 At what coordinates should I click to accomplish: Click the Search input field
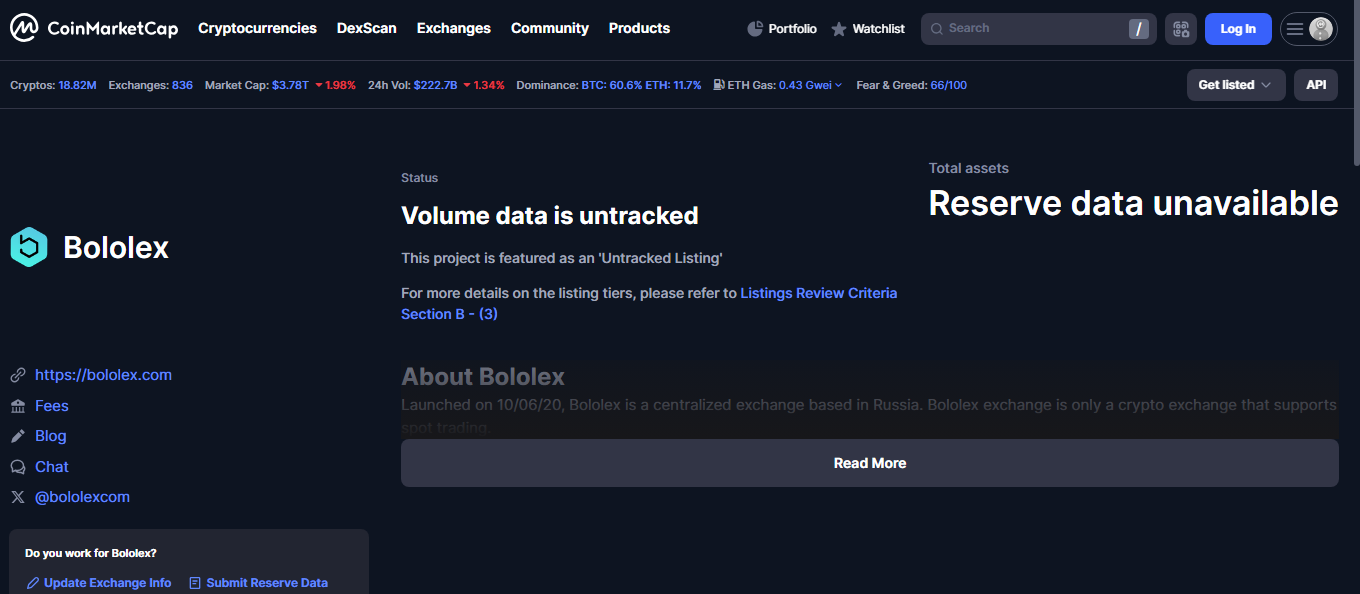1038,29
